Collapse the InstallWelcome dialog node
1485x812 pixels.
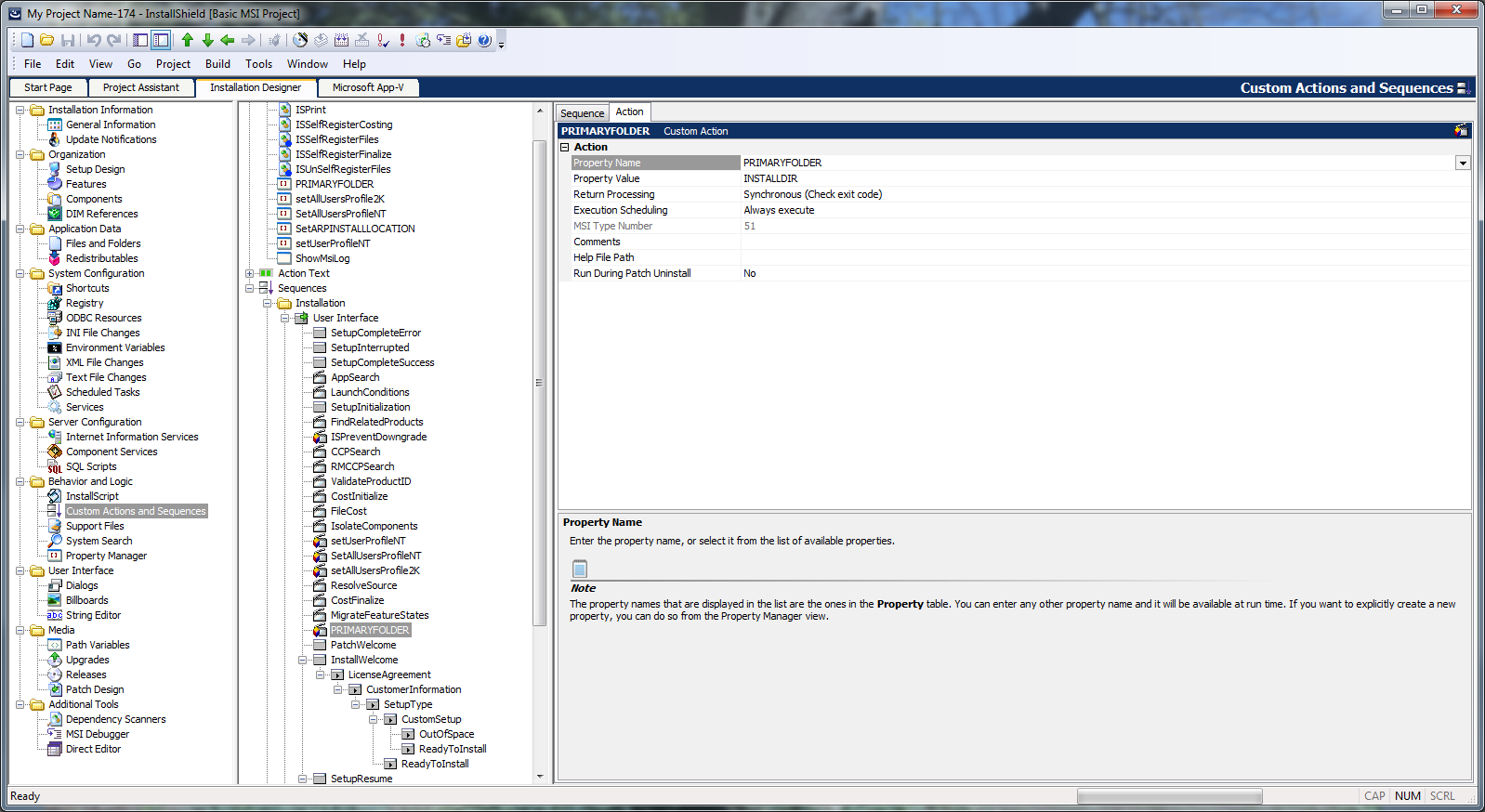(303, 660)
